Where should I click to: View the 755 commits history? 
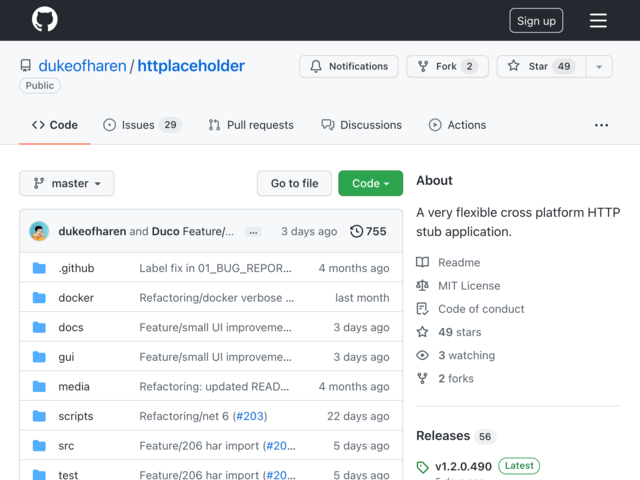coord(368,231)
